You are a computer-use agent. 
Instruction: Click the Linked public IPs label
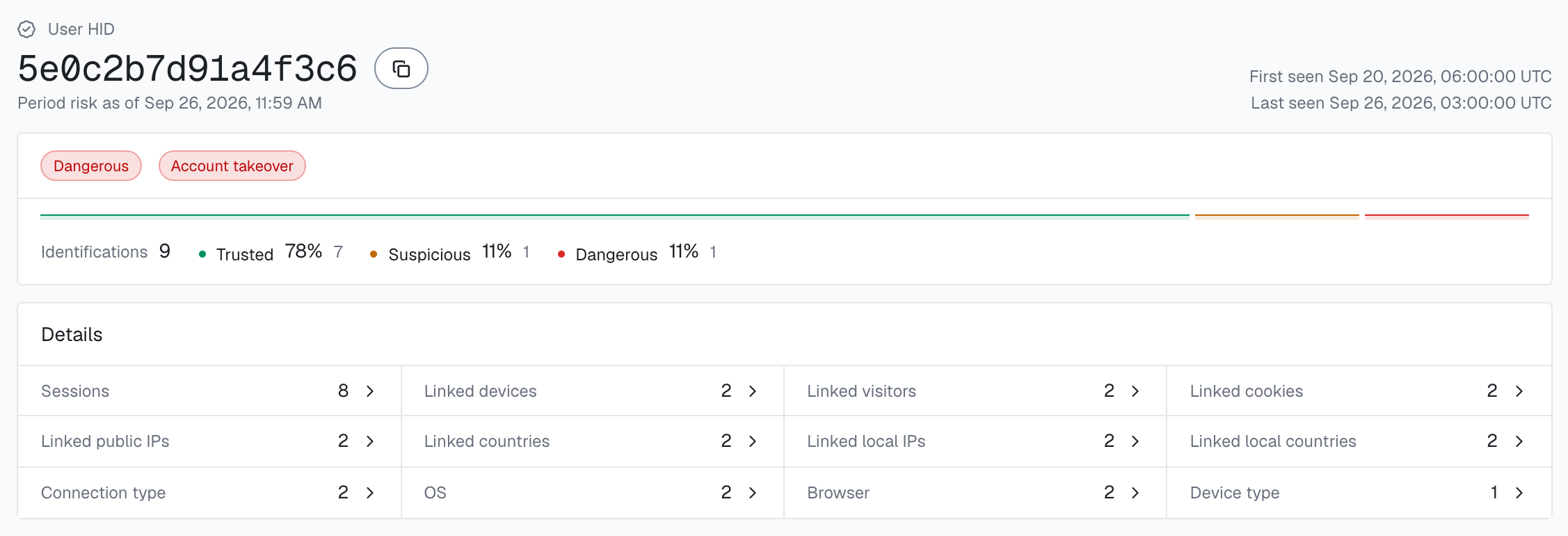click(105, 441)
